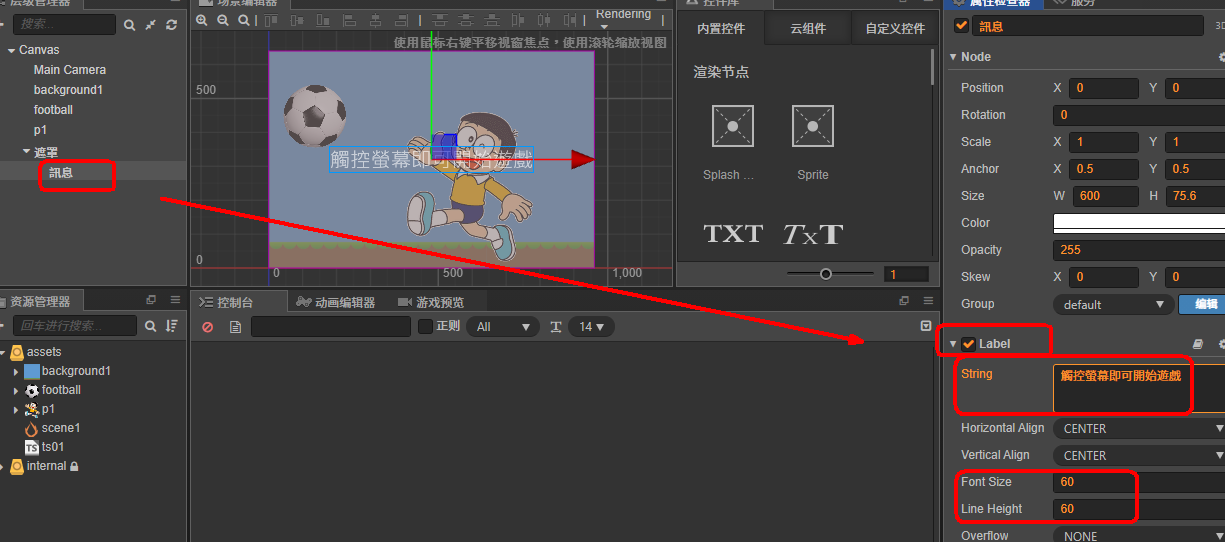
Task: Select the 云组件 tab
Action: pos(808,29)
